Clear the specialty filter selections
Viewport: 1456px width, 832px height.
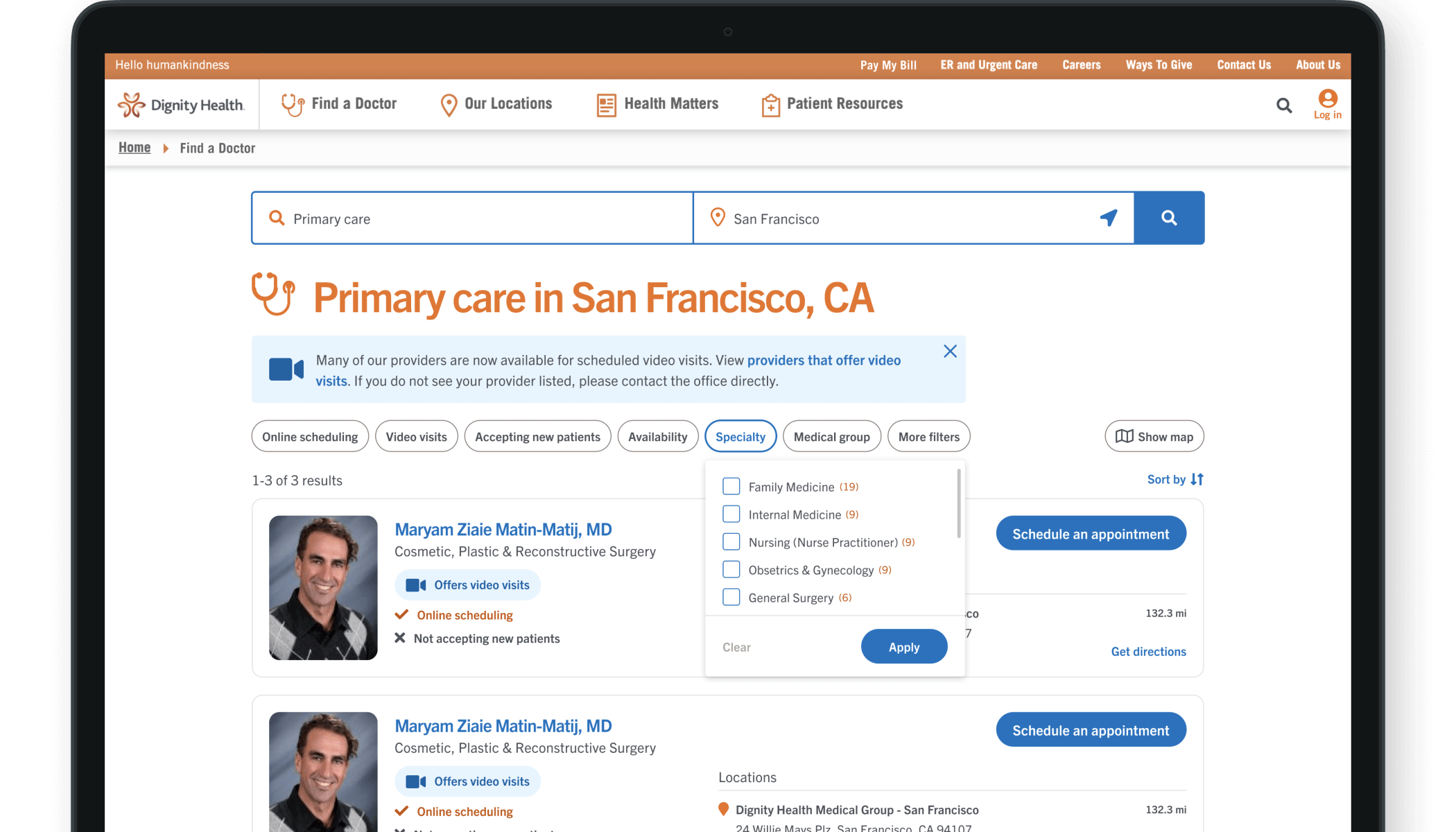pyautogui.click(x=736, y=647)
